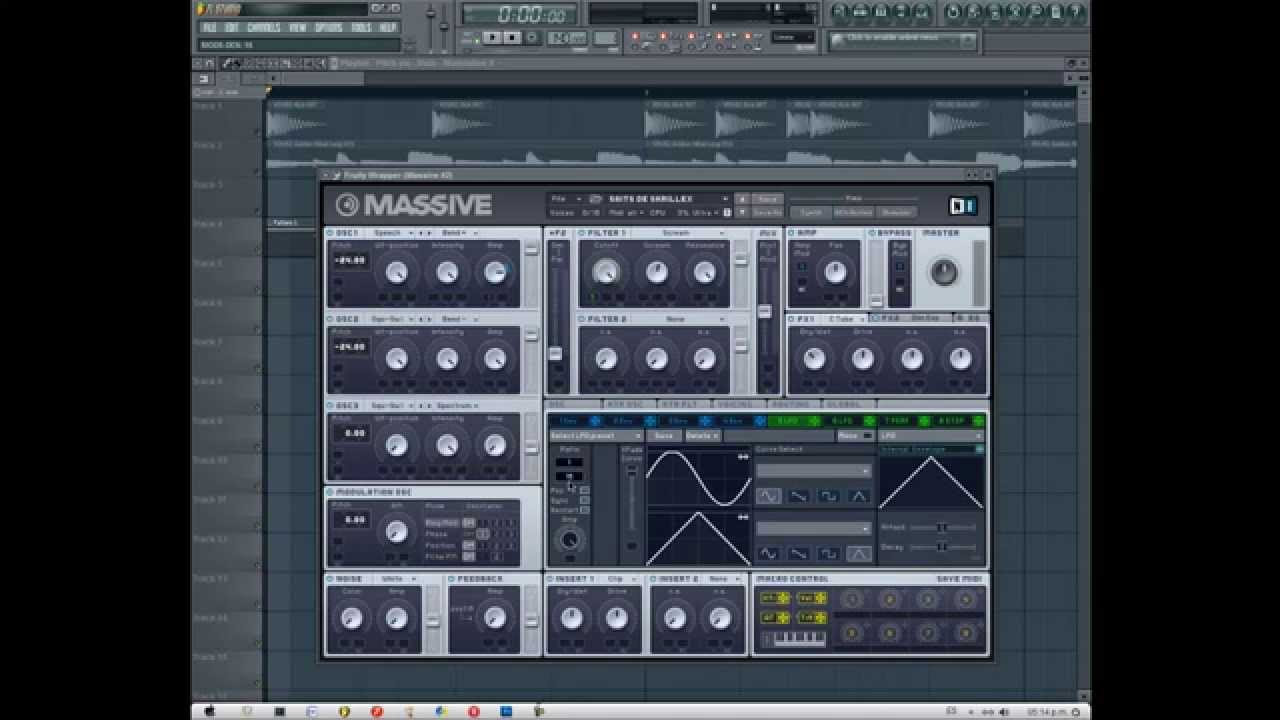Open the OPTIONS menu in FL Studio
Screen dimensions: 1280x720
click(x=328, y=28)
